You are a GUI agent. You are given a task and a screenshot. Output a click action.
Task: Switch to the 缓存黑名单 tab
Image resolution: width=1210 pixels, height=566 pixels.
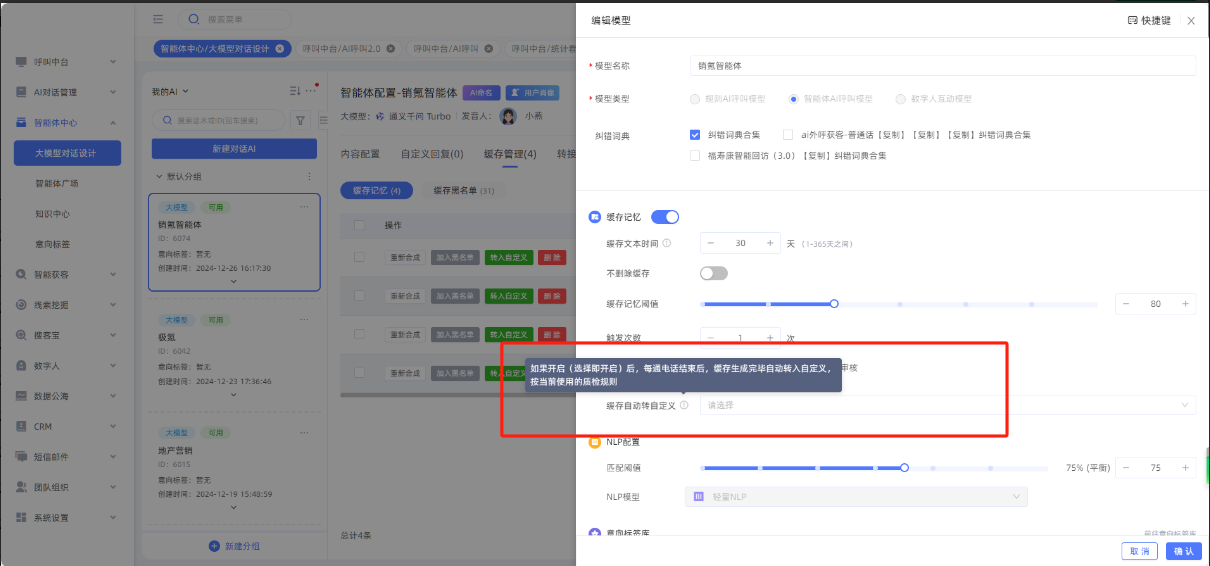point(462,190)
